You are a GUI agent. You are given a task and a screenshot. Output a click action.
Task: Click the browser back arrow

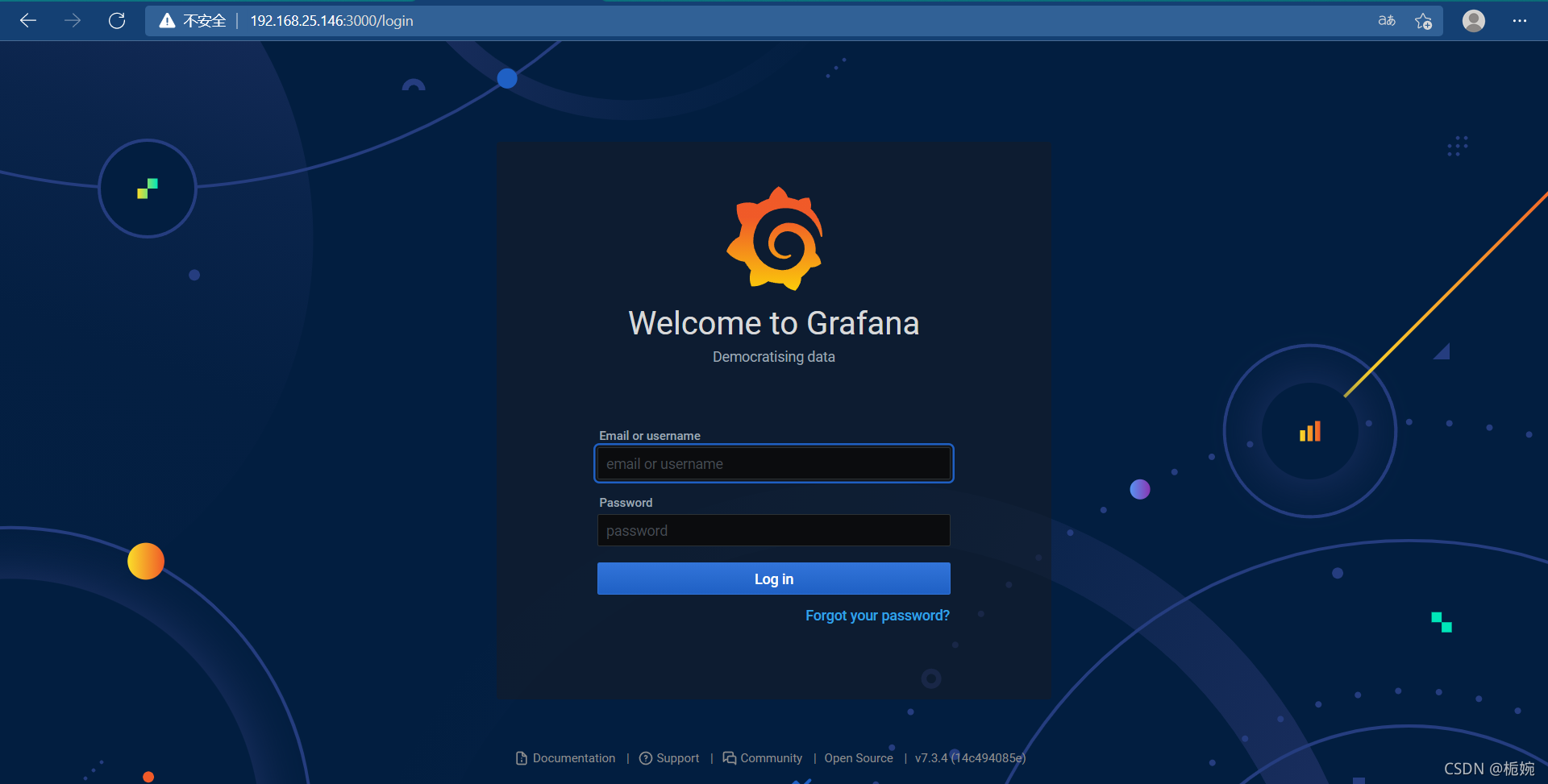tap(28, 21)
